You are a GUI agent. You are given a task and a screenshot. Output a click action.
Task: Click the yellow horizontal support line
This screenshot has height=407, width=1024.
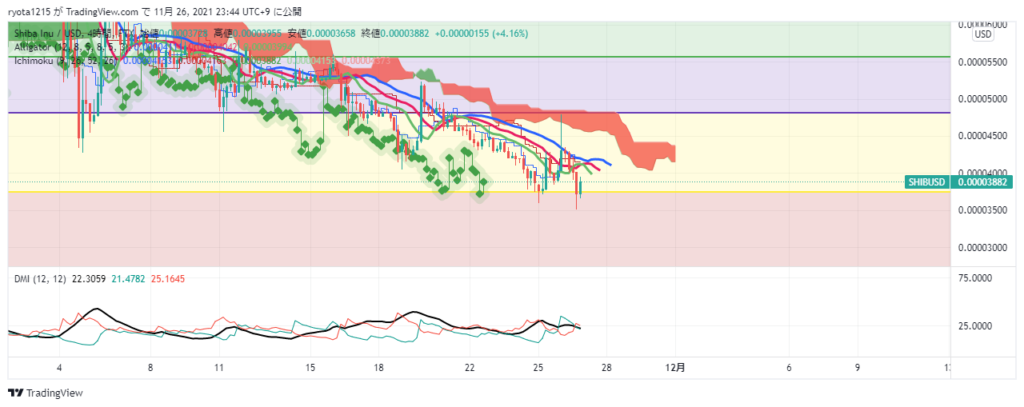[x=700, y=192]
